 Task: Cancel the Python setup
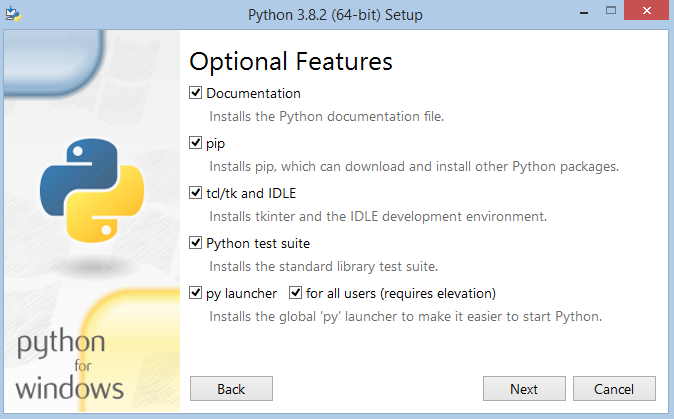614,389
